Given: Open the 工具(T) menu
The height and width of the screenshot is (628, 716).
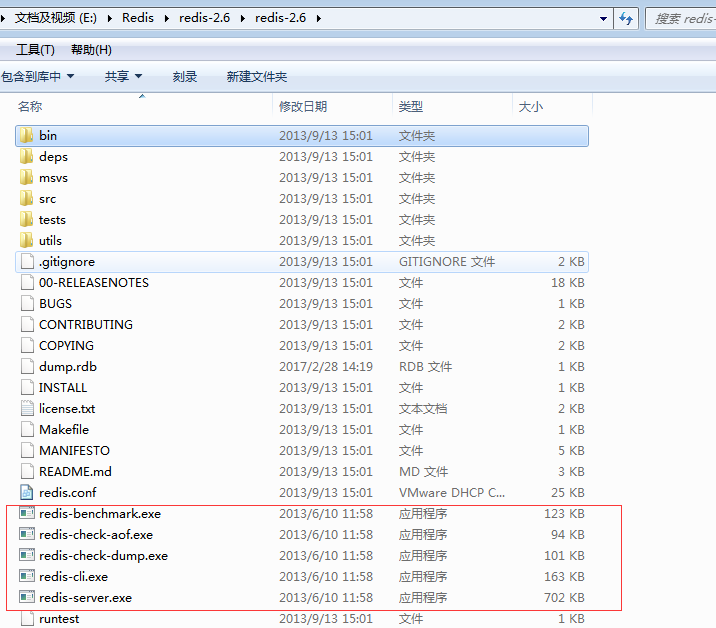Looking at the screenshot, I should click(35, 49).
